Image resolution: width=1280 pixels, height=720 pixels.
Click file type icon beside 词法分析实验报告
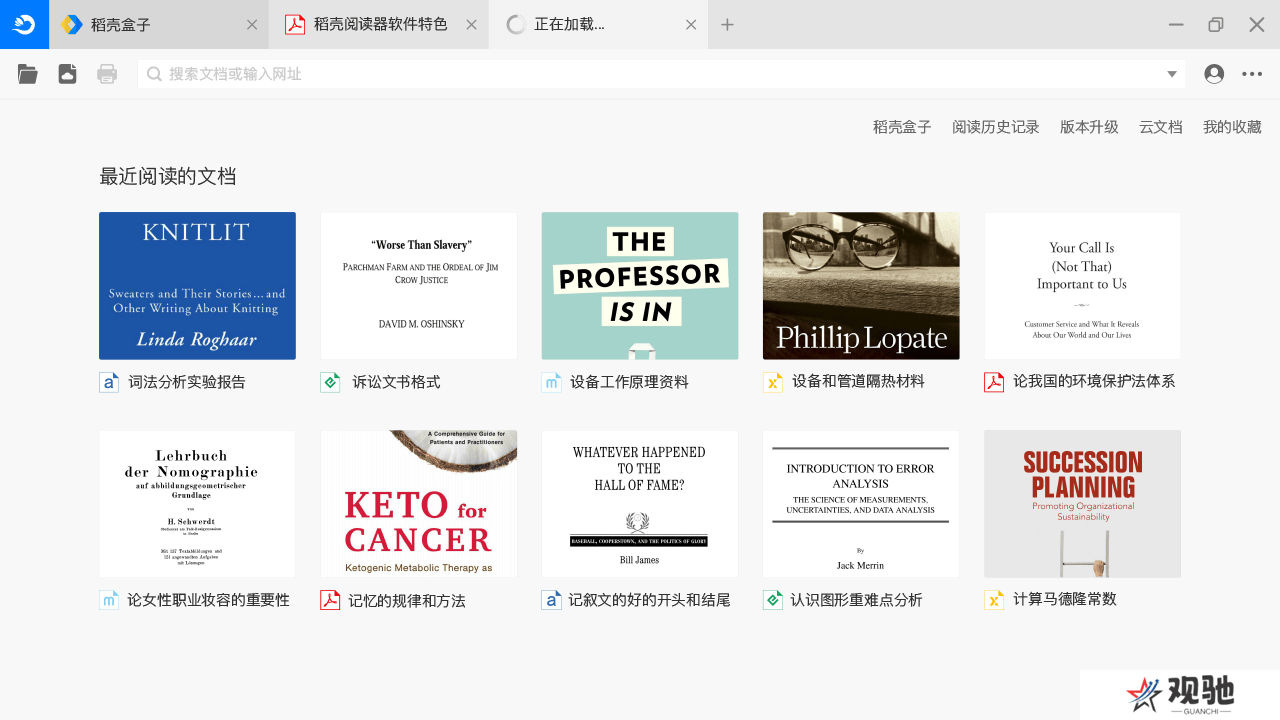point(109,382)
